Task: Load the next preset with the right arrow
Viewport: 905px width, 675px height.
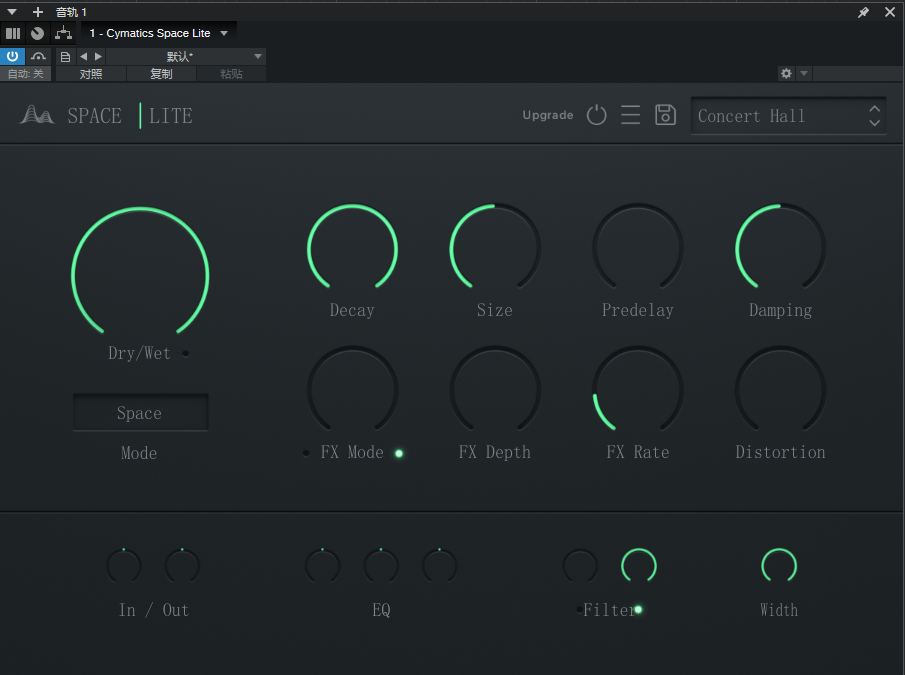Action: point(99,57)
